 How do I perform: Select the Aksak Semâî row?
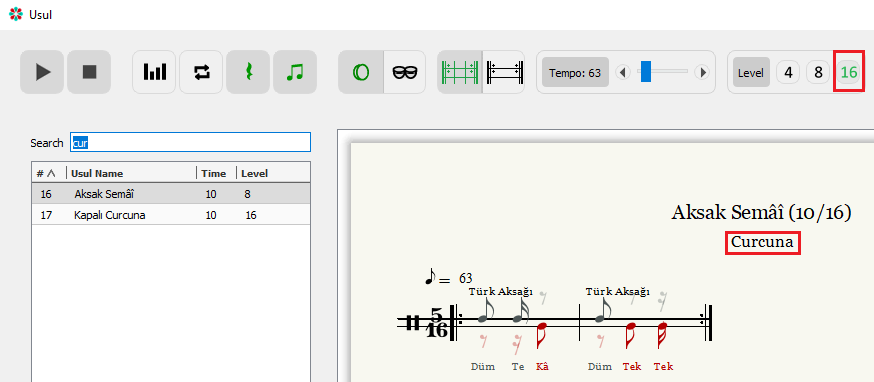171,194
